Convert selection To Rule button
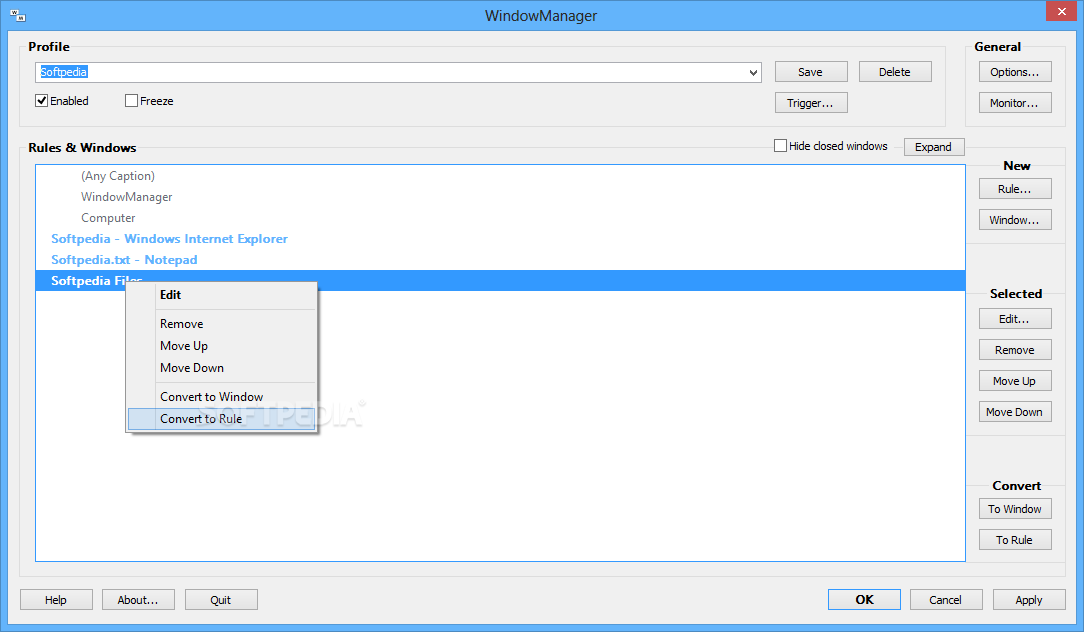The image size is (1084, 632). (x=1015, y=540)
